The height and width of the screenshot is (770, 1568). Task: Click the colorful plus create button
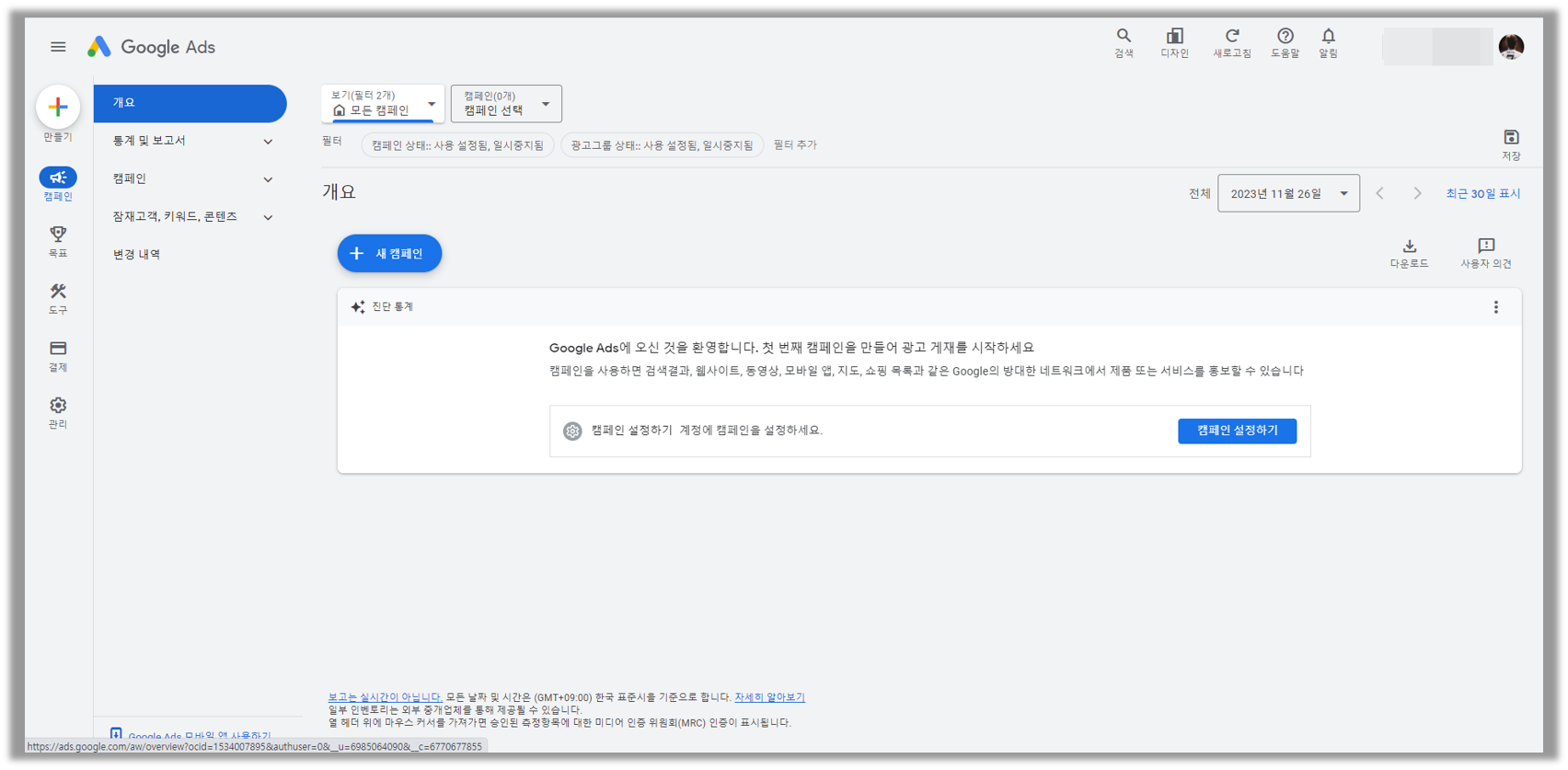click(x=58, y=107)
